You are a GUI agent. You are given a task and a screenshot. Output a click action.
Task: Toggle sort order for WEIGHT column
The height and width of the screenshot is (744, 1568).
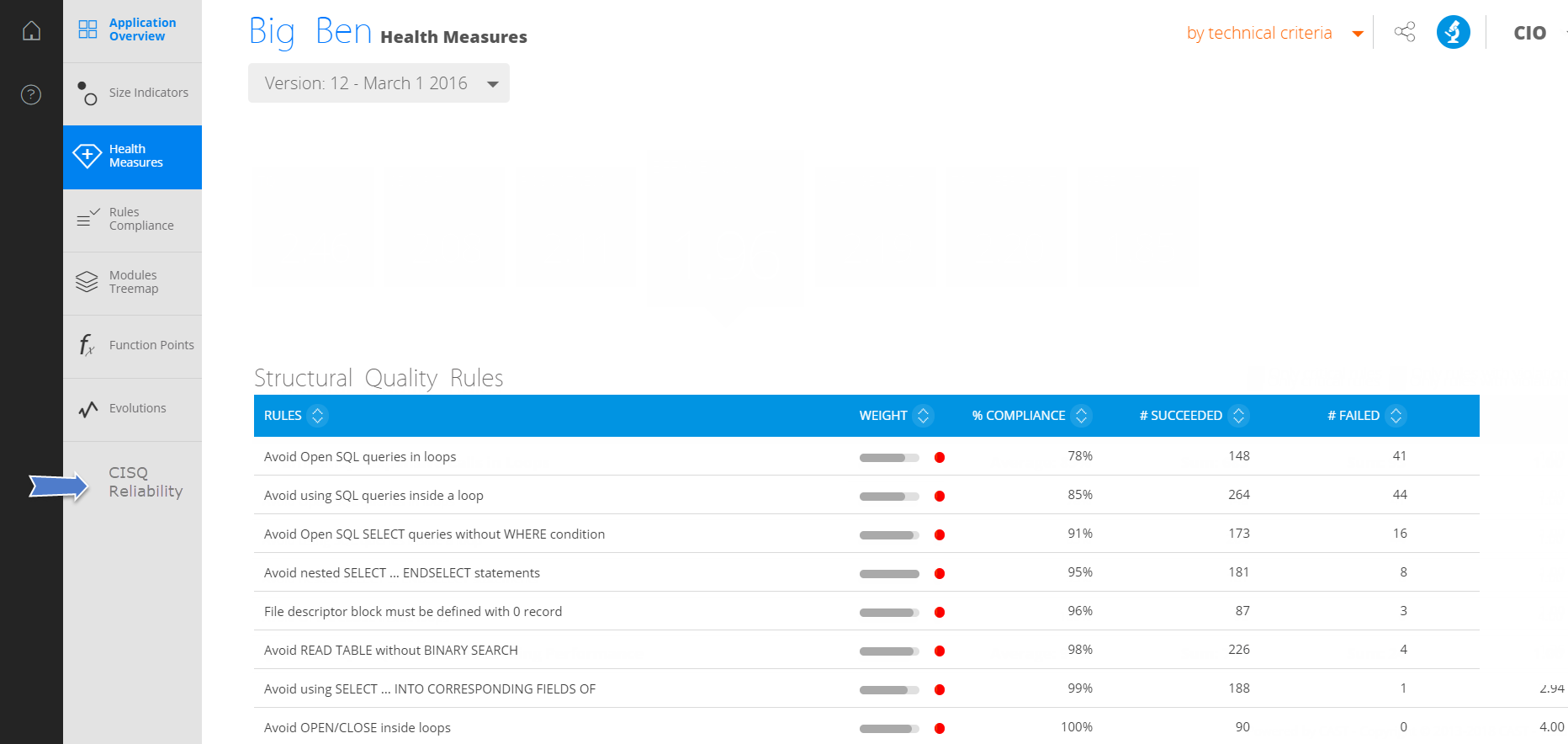[923, 416]
